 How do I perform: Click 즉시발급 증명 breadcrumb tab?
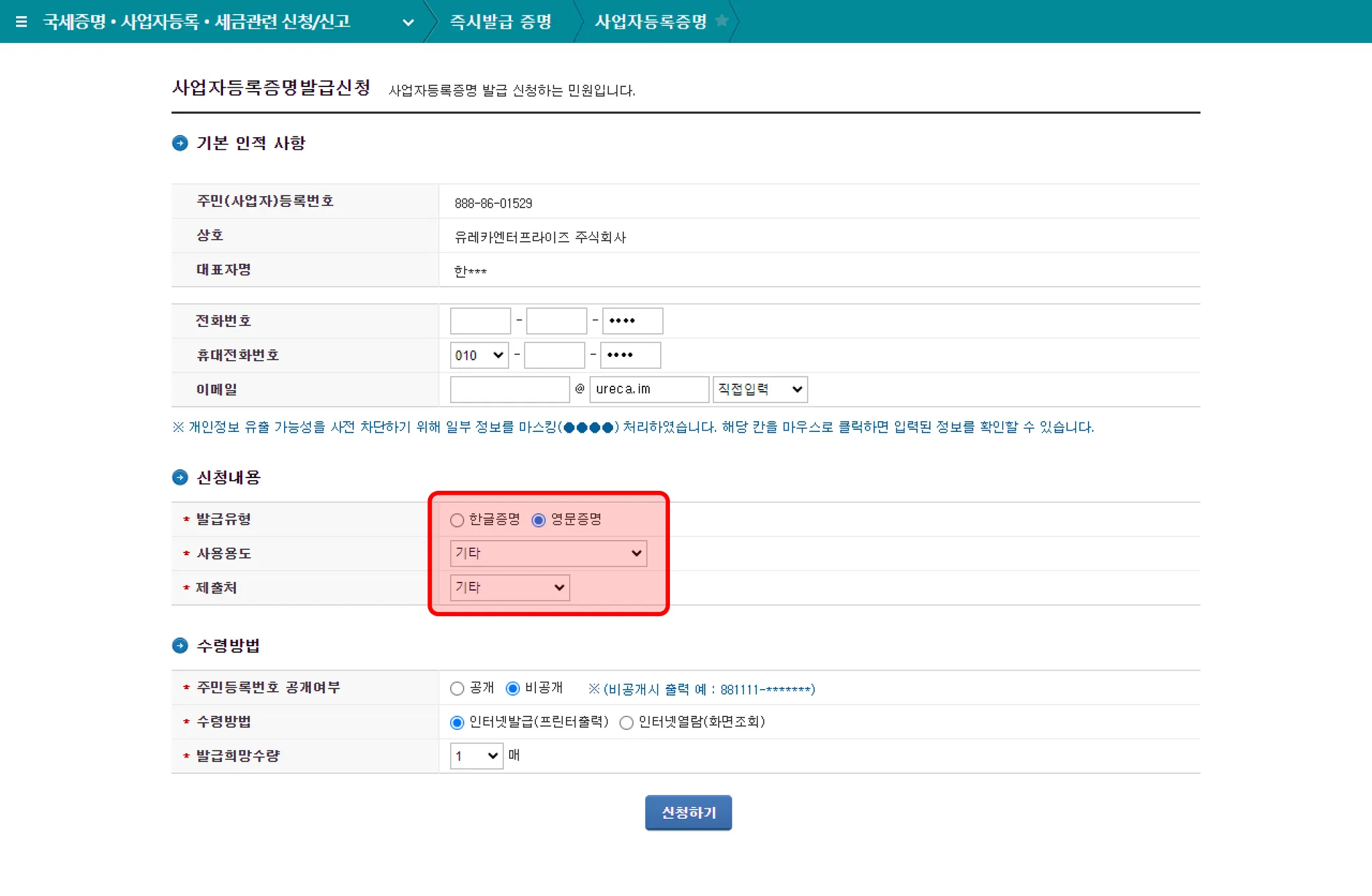tap(500, 22)
